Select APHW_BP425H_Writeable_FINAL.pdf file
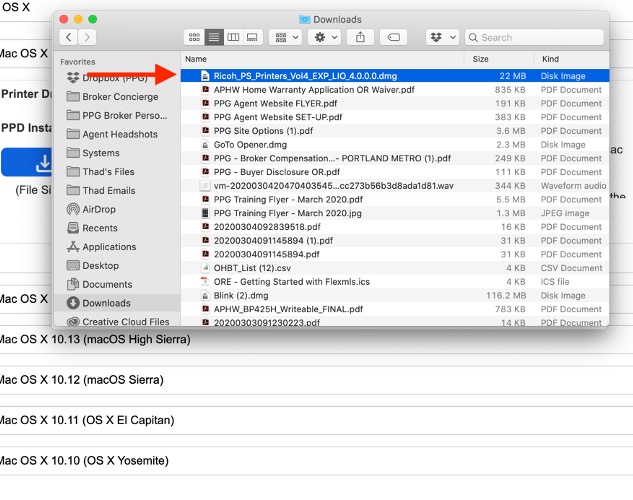633x500 pixels. pyautogui.click(x=395, y=309)
